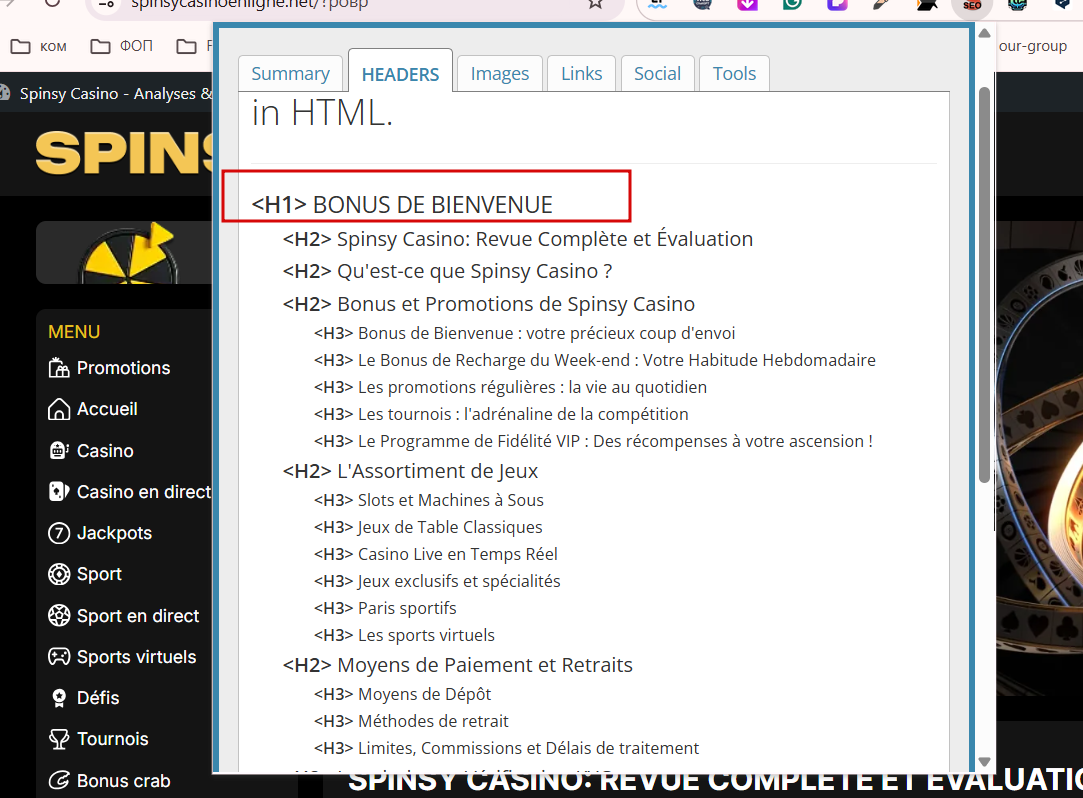Click the Casino en direct cards icon
Screen dimensions: 1083x798
[x=59, y=491]
